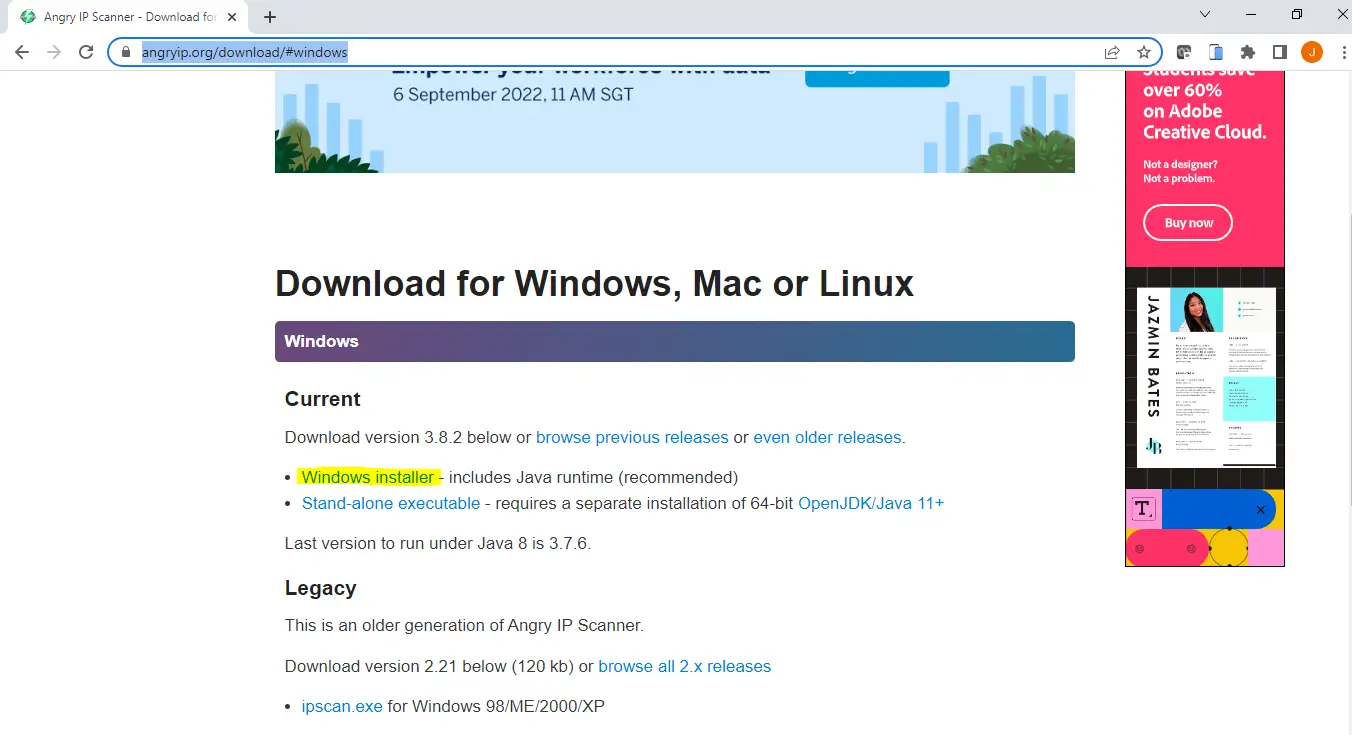
Task: Close the Angry IP Scanner tab
Action: click(233, 17)
